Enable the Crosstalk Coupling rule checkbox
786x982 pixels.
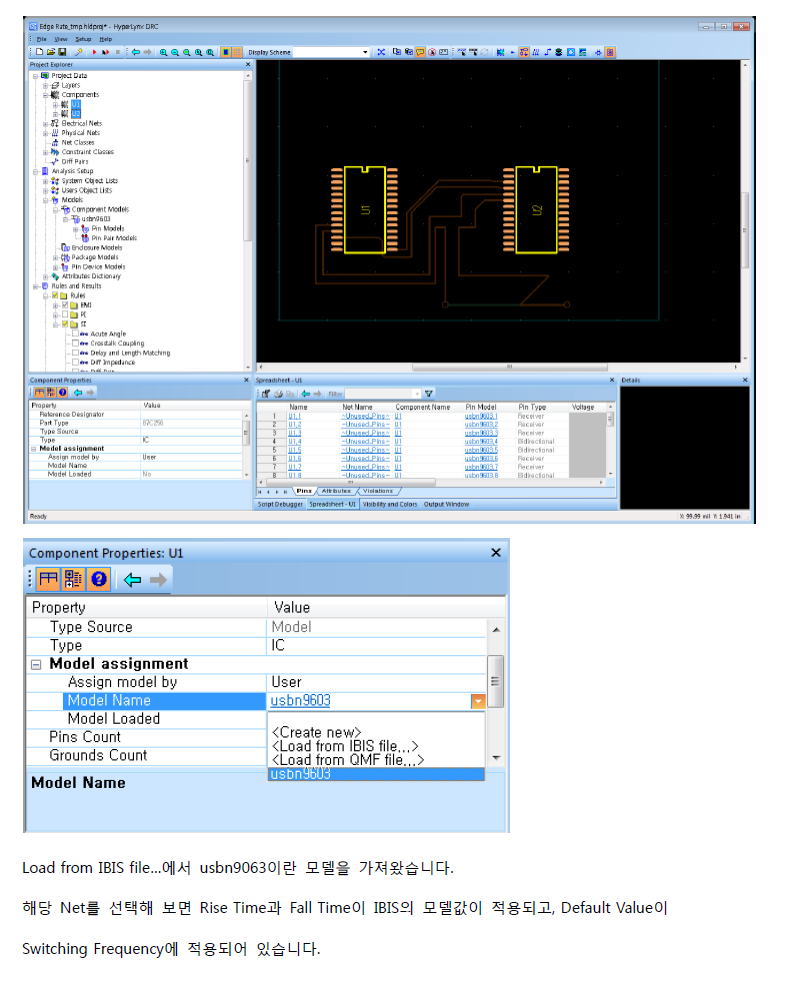coord(74,343)
